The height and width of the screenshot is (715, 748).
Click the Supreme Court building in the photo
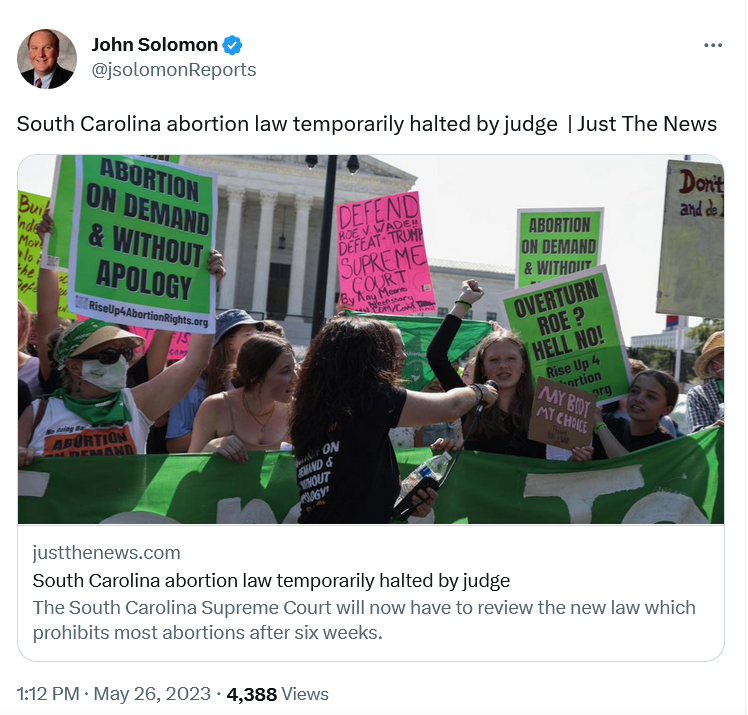(x=305, y=234)
